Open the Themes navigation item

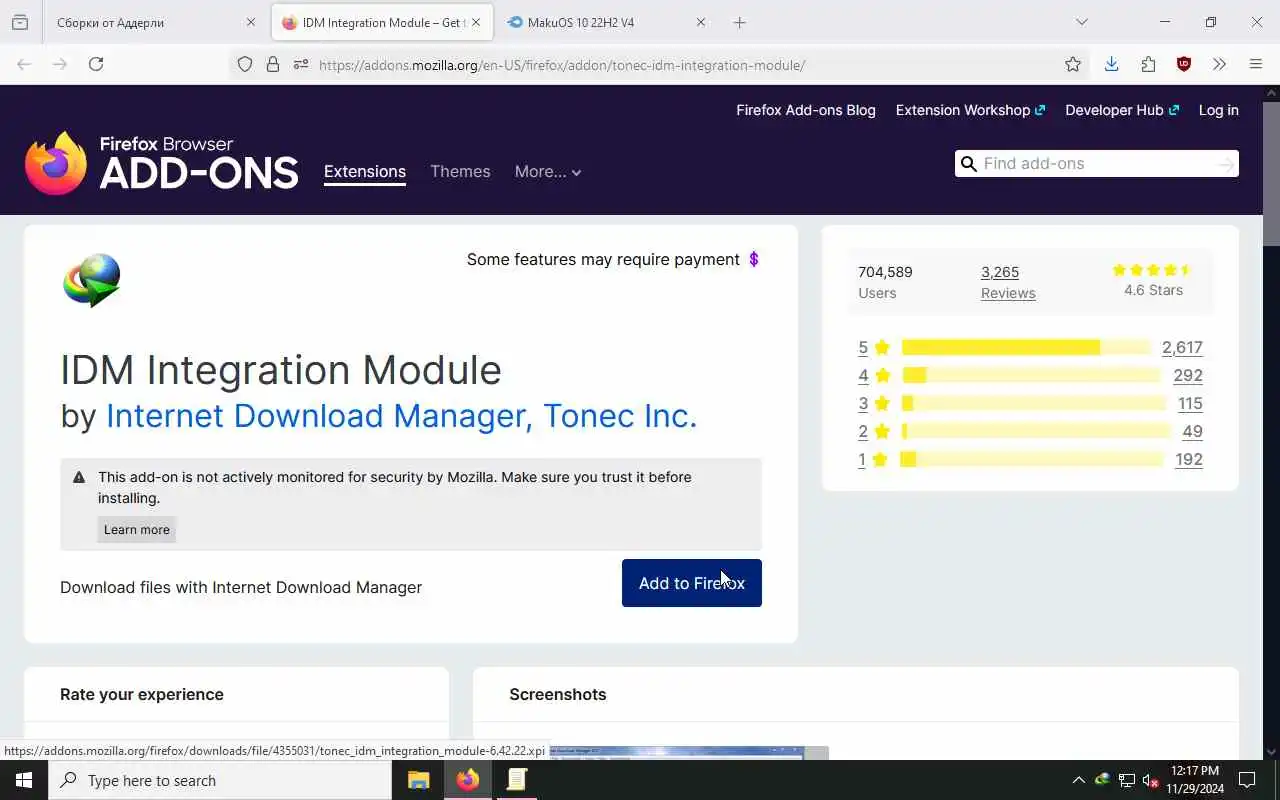460,172
